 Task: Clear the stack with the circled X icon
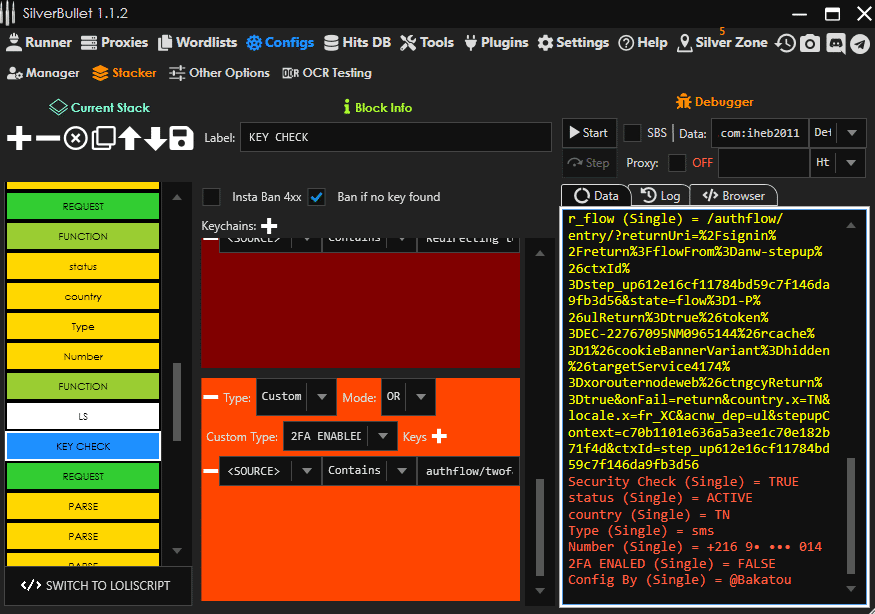pyautogui.click(x=75, y=138)
